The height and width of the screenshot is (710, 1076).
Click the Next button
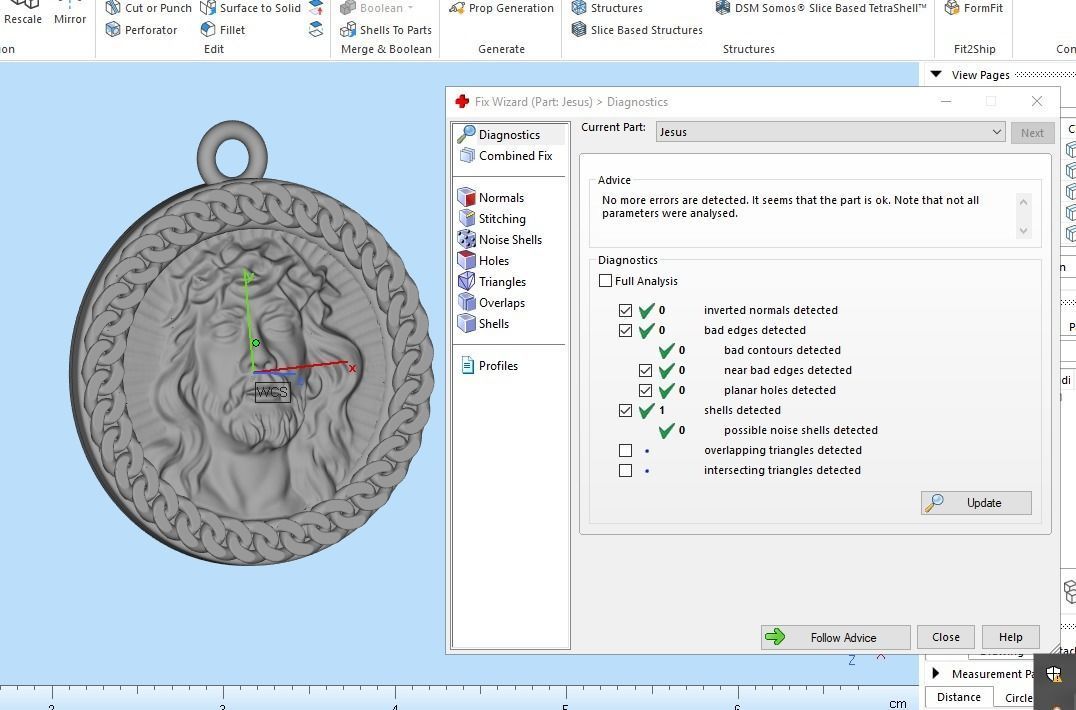click(x=1031, y=133)
